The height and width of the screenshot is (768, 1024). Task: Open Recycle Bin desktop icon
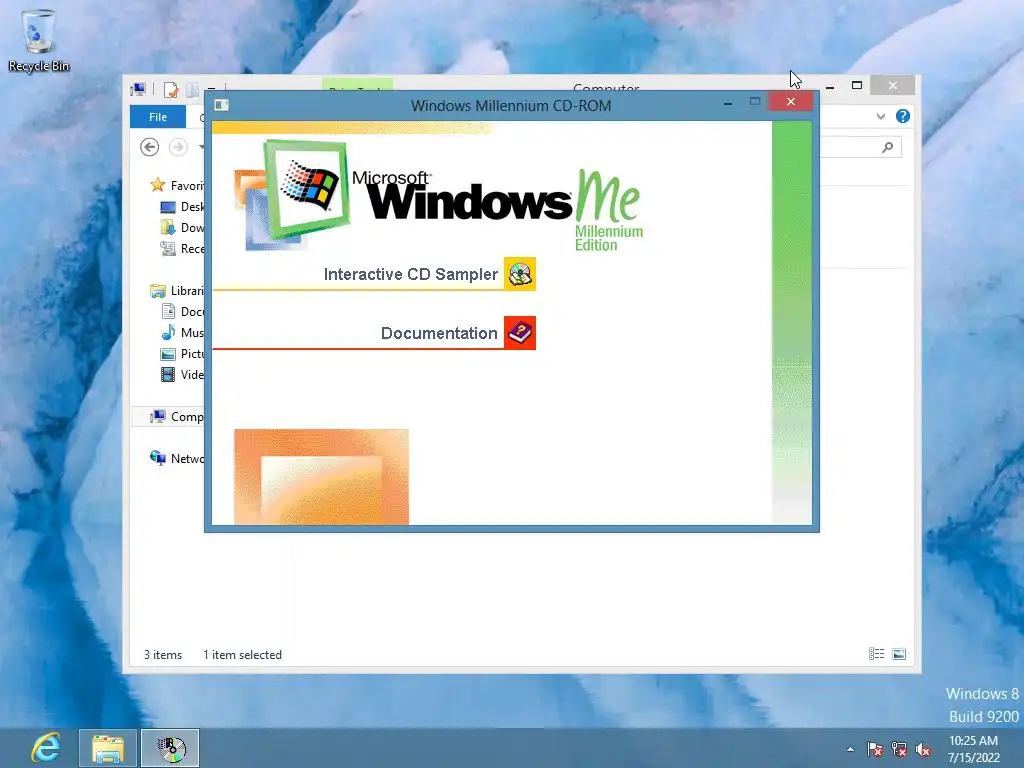[39, 40]
